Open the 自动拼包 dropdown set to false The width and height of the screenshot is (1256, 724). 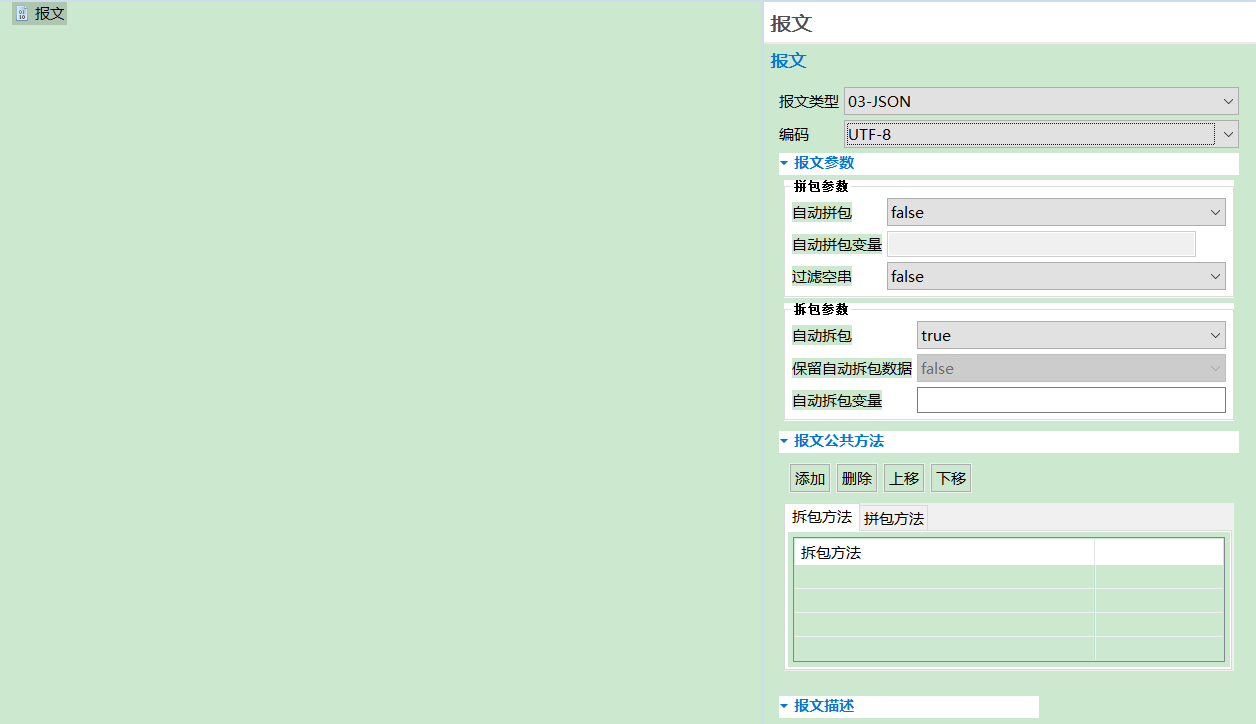[x=1214, y=212]
